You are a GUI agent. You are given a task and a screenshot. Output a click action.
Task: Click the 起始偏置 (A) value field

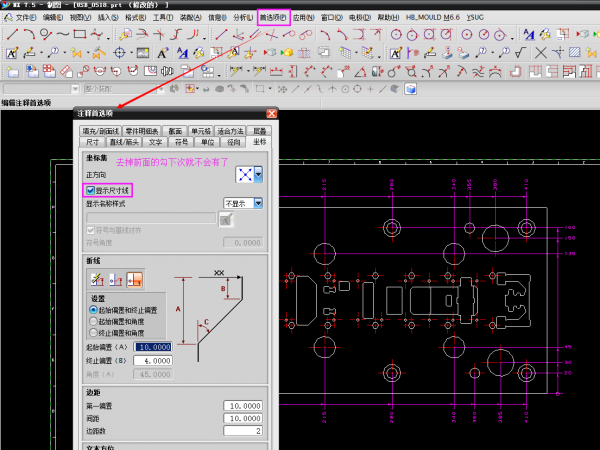153,347
